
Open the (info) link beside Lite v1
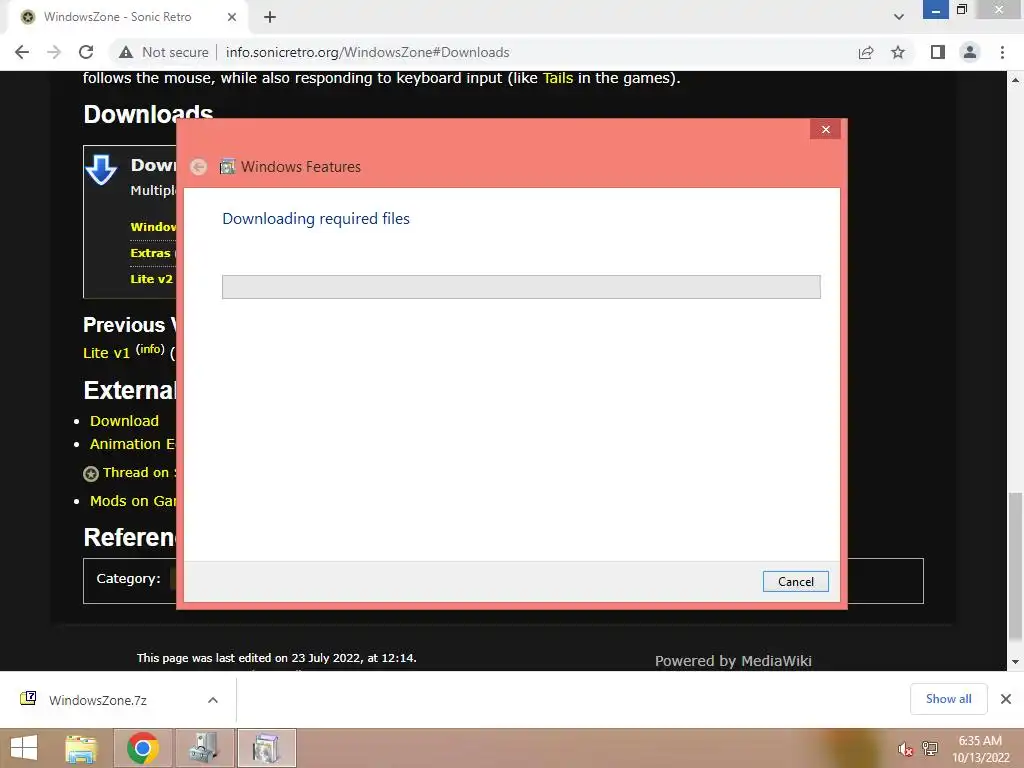pos(150,349)
